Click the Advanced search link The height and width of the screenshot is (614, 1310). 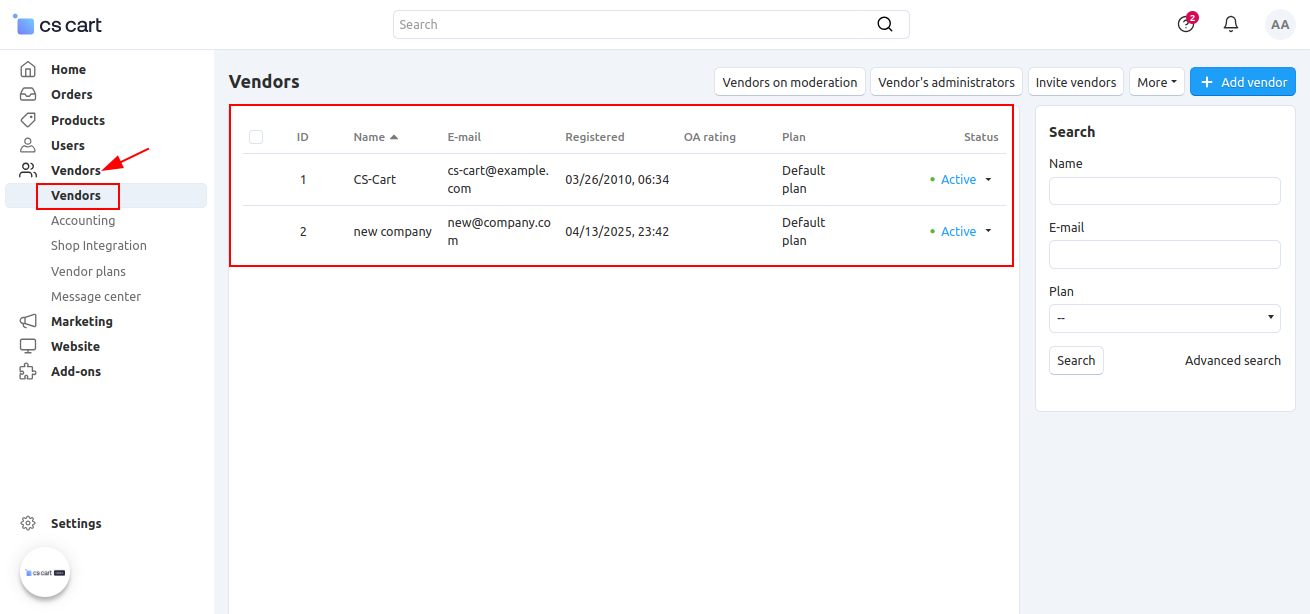(1232, 361)
